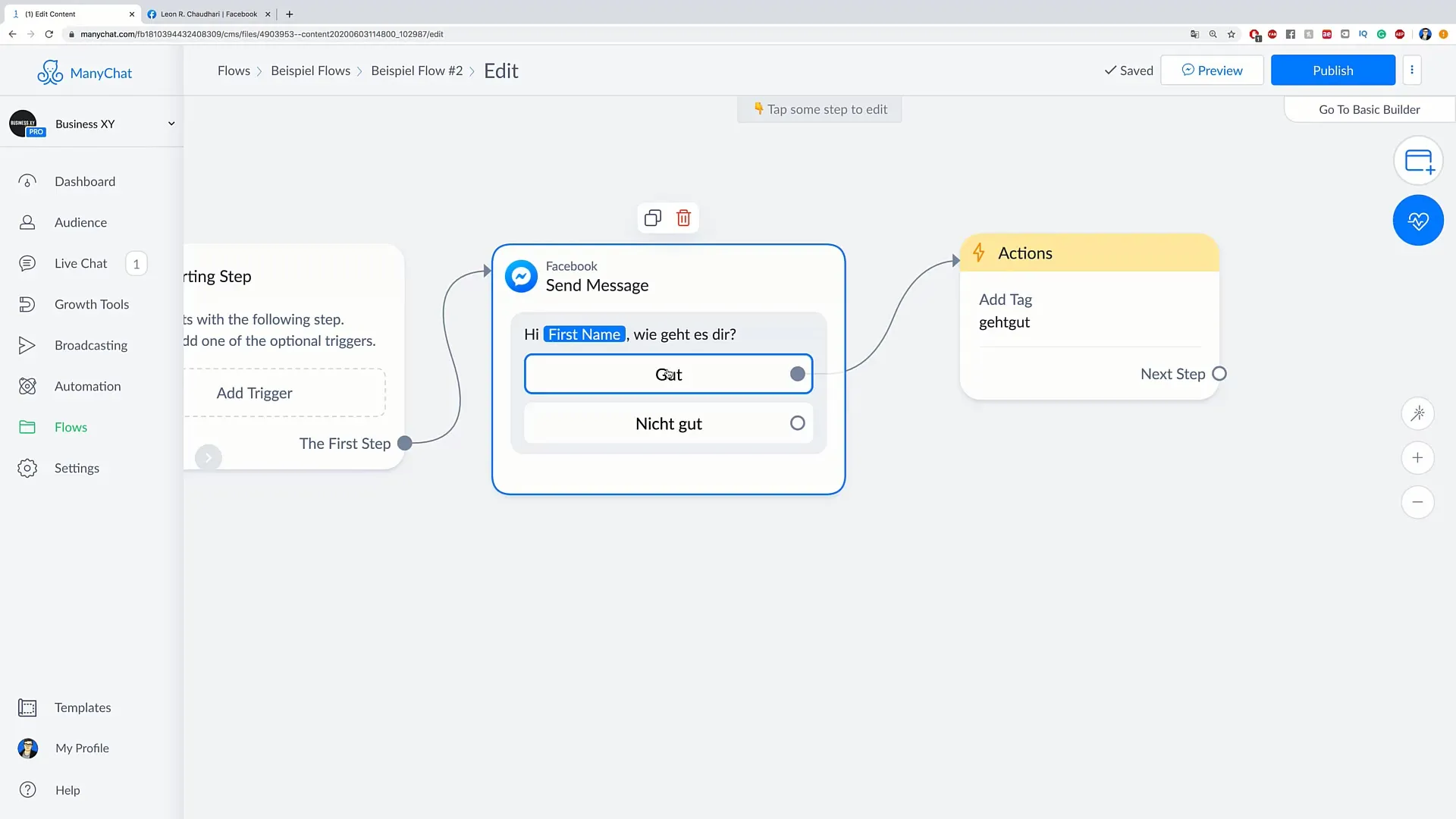The height and width of the screenshot is (819, 1456).
Task: Click the Broadcasting icon in sidebar
Action: pyautogui.click(x=27, y=344)
